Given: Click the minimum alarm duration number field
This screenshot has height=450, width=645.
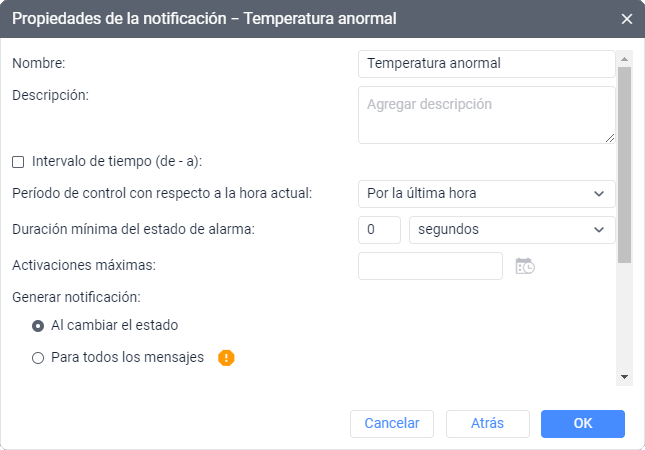Looking at the screenshot, I should pyautogui.click(x=379, y=229).
